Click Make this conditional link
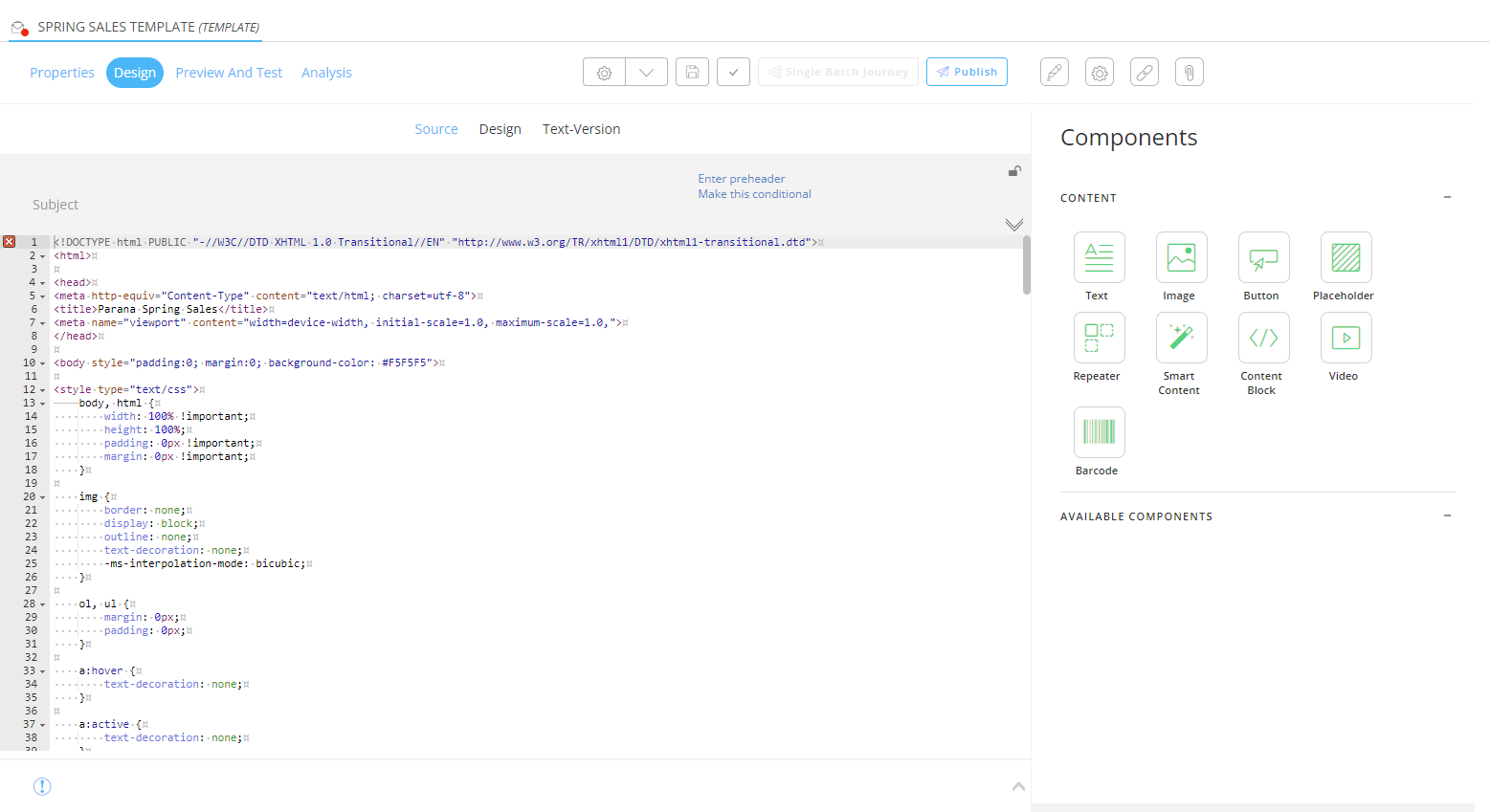Viewport: 1490px width, 812px height. (x=754, y=194)
